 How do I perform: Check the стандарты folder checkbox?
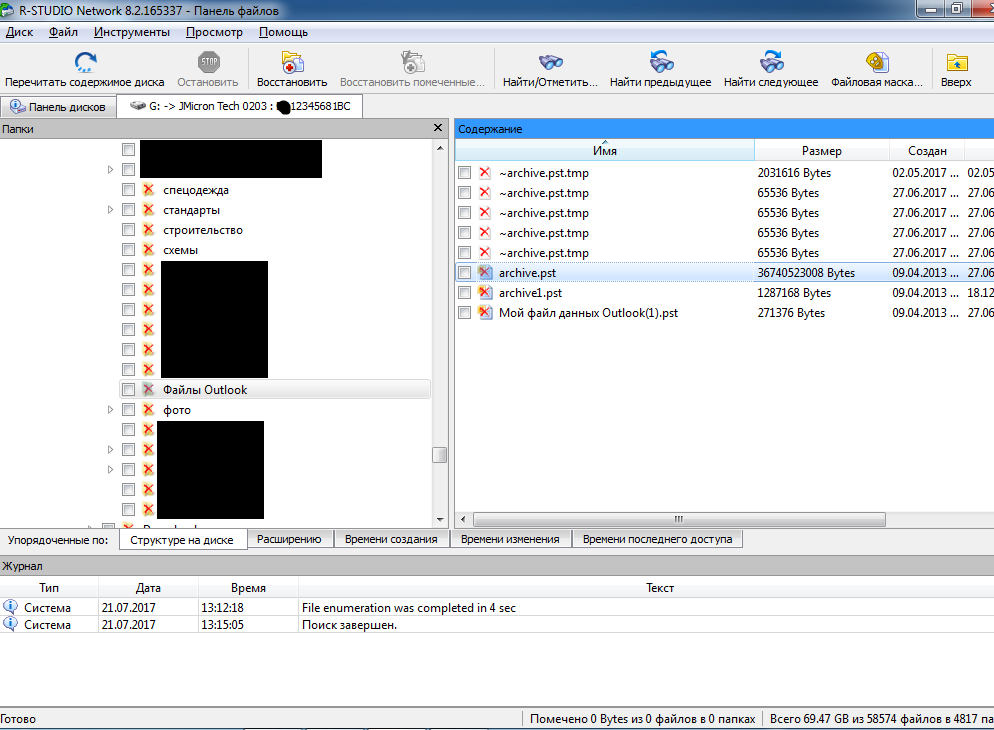pyautogui.click(x=129, y=210)
